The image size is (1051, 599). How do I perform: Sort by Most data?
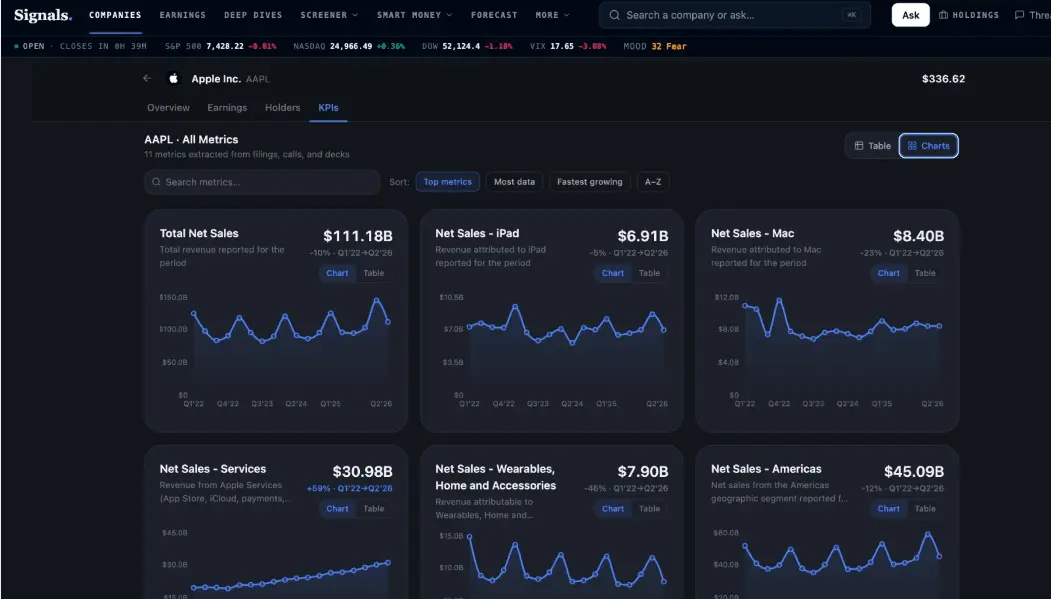514,182
